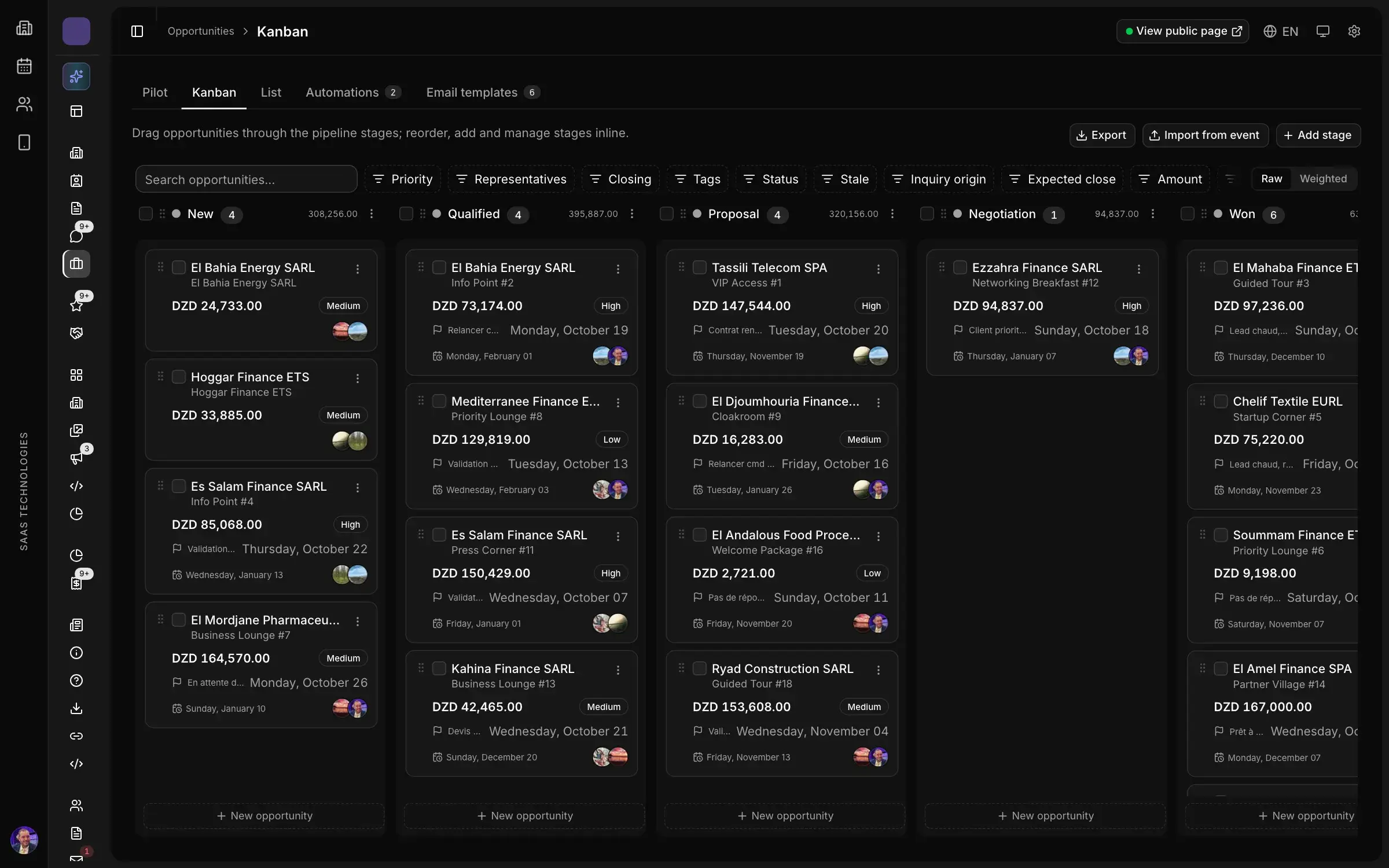The image size is (1389, 868).
Task: Open the people icon in the left rail
Action: click(24, 104)
